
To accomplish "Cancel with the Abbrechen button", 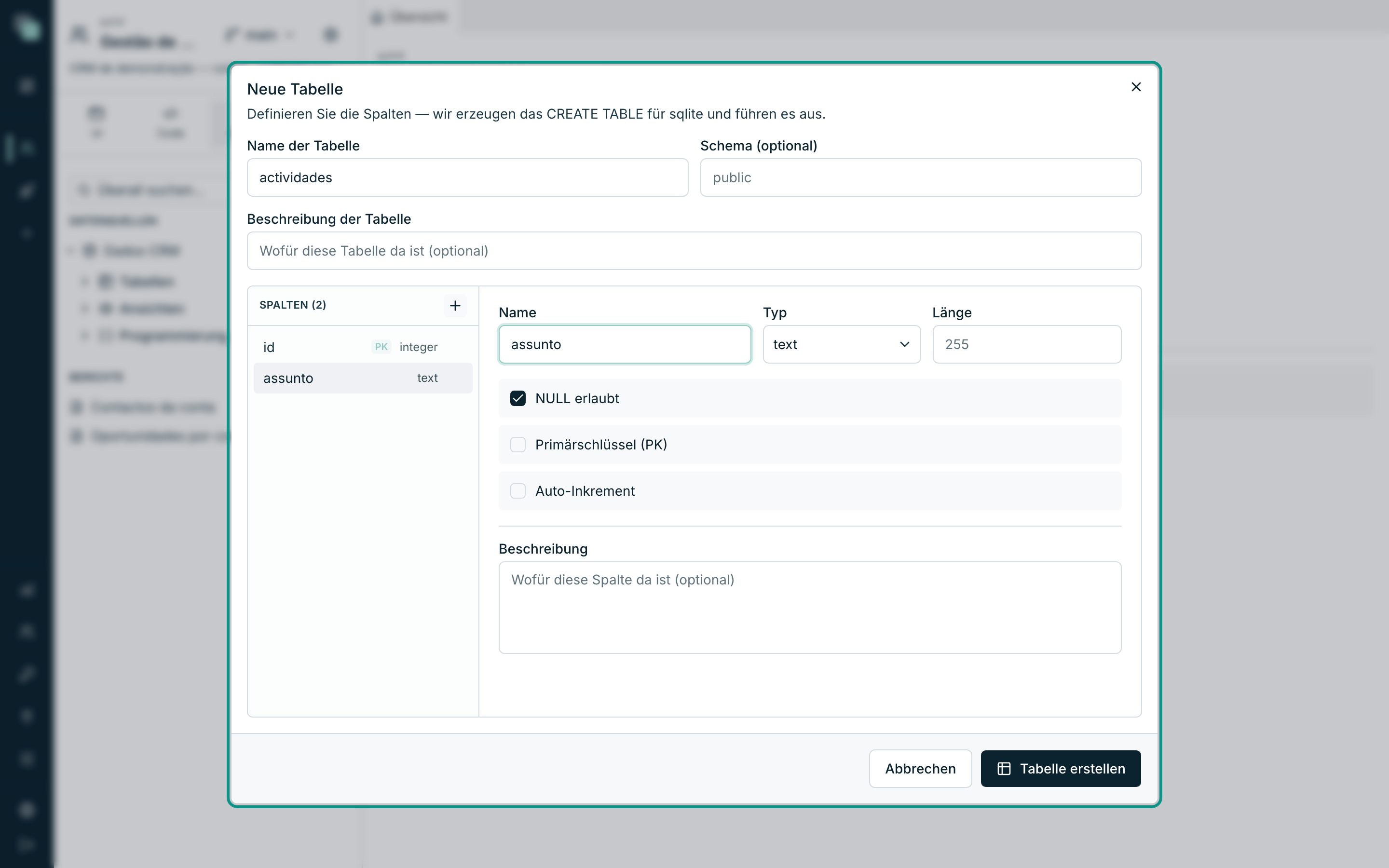I will coord(920,769).
